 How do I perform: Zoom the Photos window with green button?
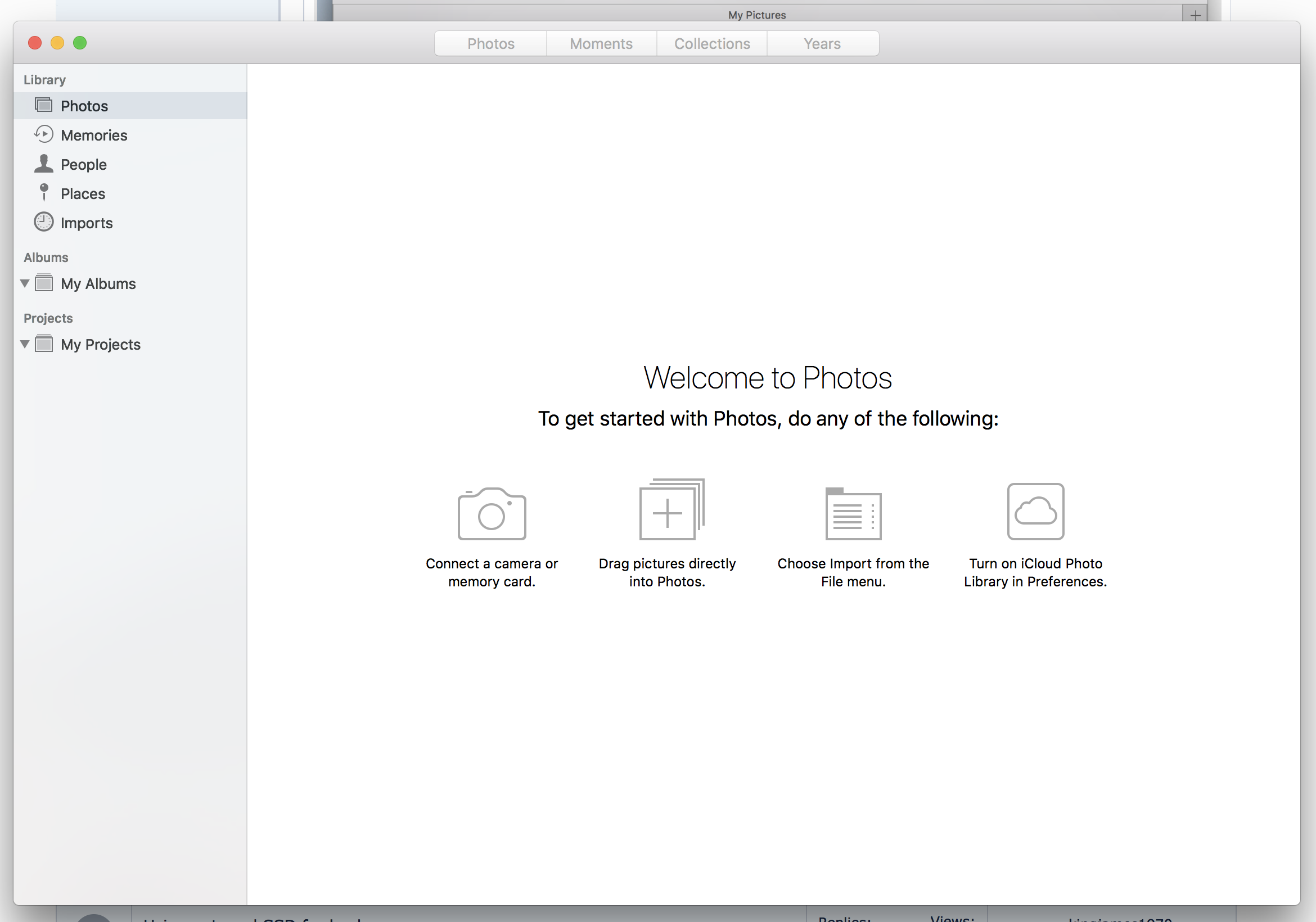(80, 43)
